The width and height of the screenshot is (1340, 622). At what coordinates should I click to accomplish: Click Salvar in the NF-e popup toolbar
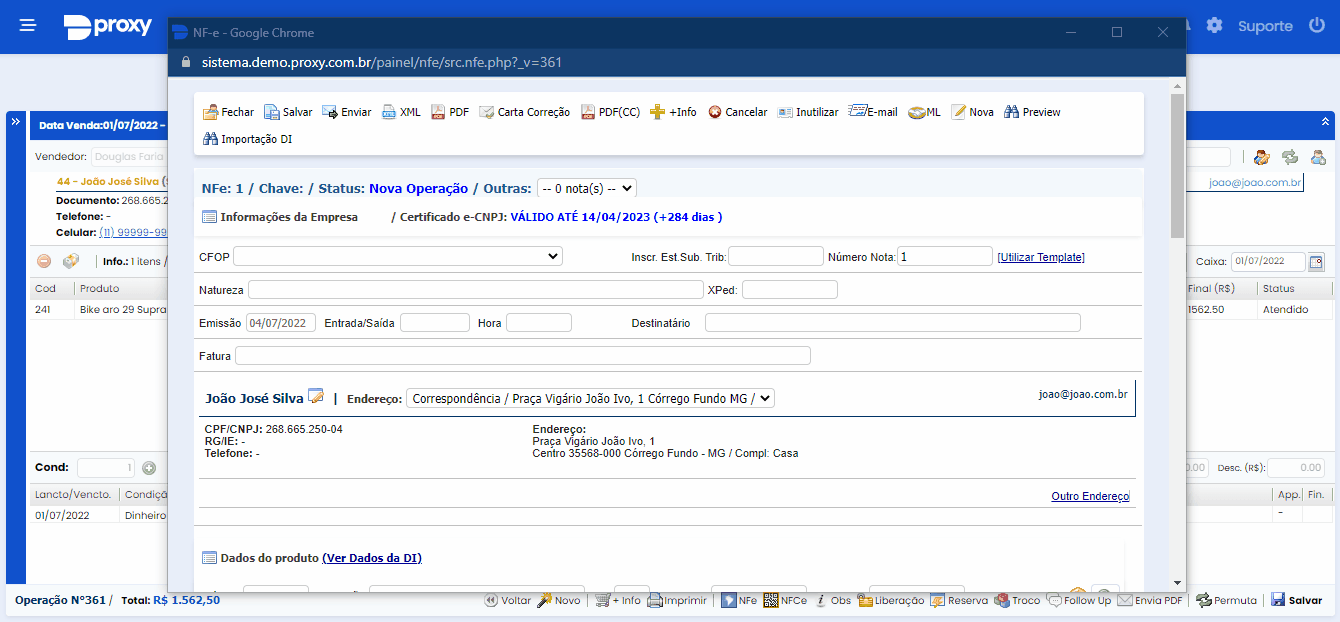[288, 112]
